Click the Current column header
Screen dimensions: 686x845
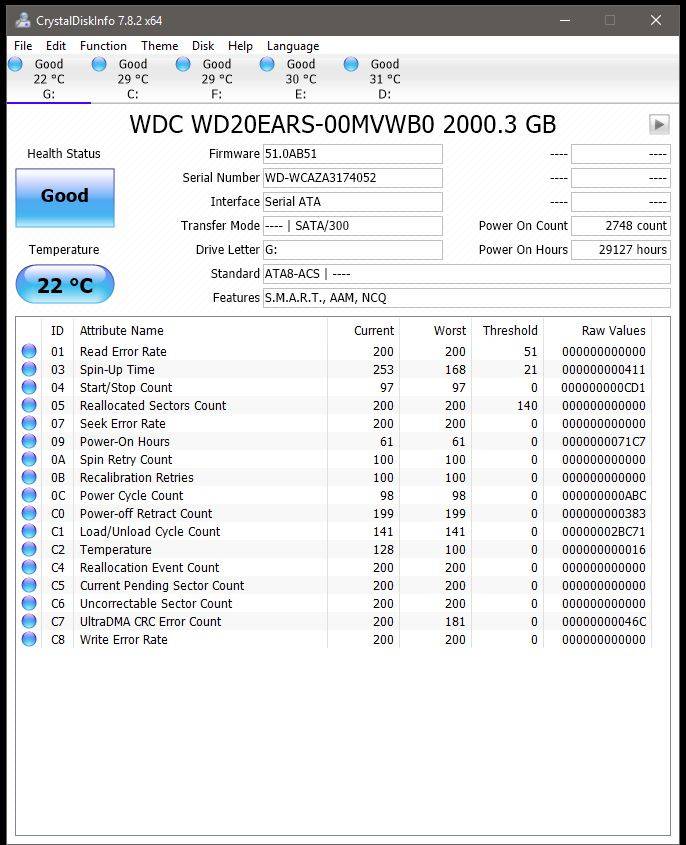374,330
